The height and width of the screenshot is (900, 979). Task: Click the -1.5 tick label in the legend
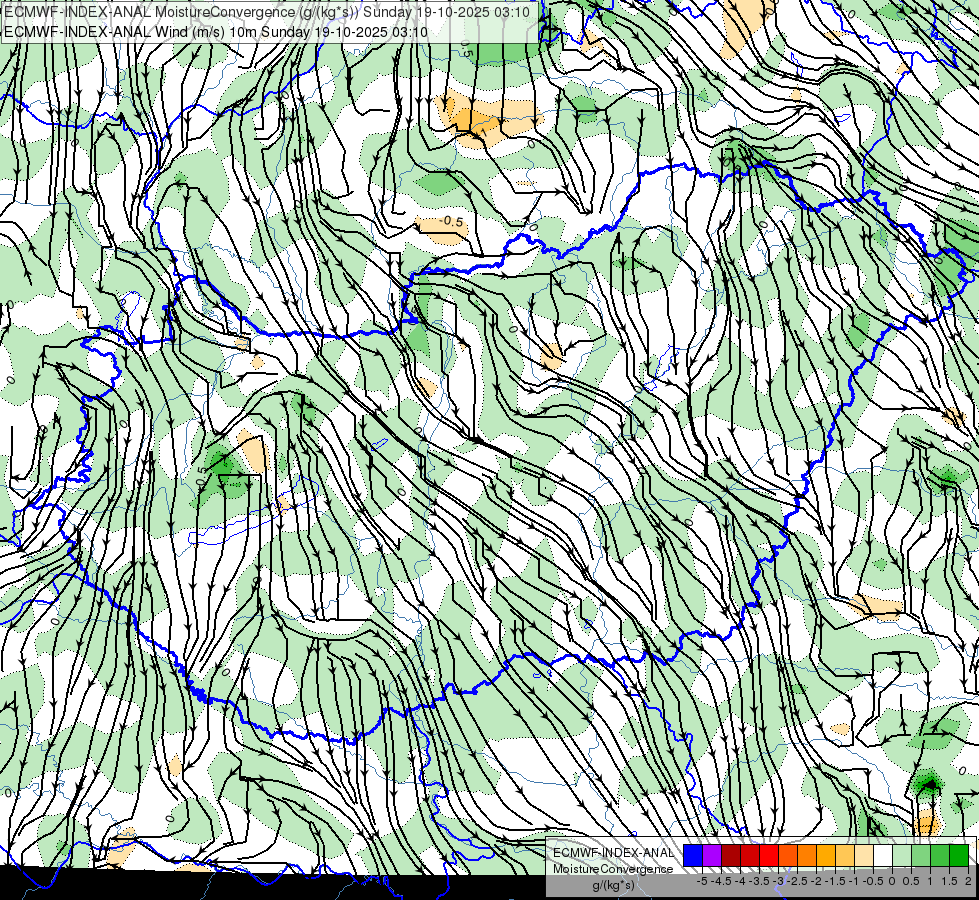click(835, 881)
